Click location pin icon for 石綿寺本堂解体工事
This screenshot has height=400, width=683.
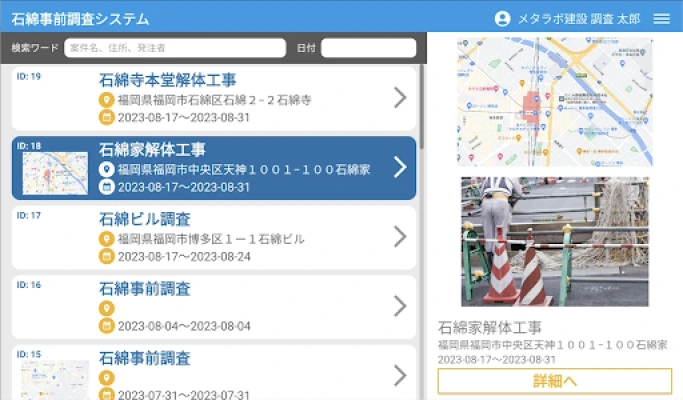tap(107, 100)
